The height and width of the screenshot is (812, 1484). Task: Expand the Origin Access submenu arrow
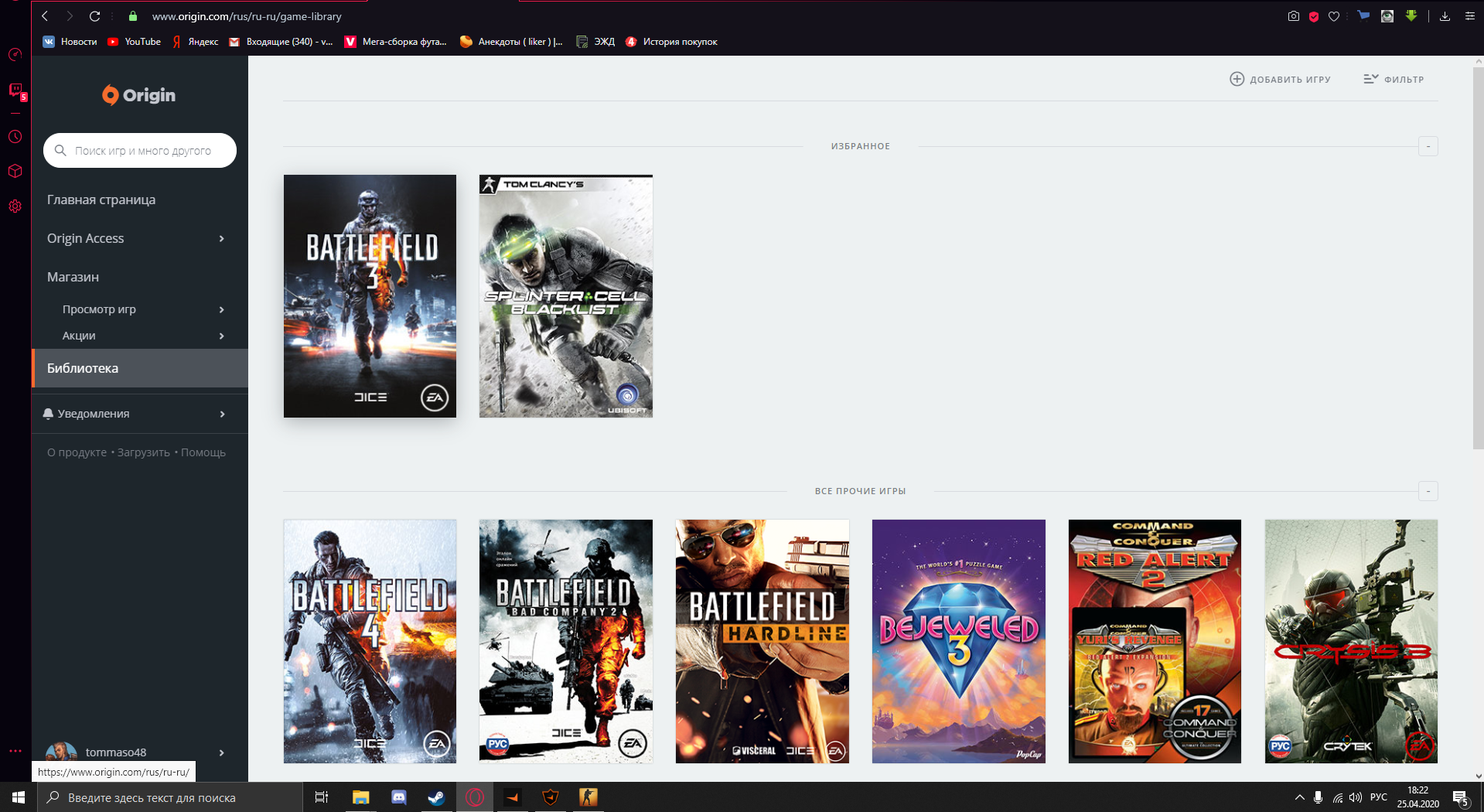[x=222, y=238]
